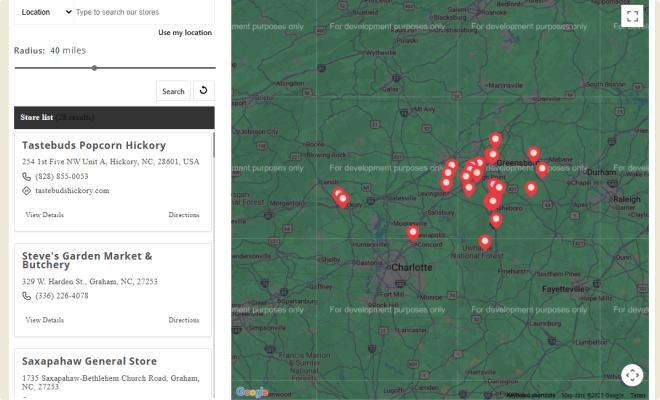View Details for Steve's Garden Market
Screen dimensions: 660x400
[x=45, y=320]
